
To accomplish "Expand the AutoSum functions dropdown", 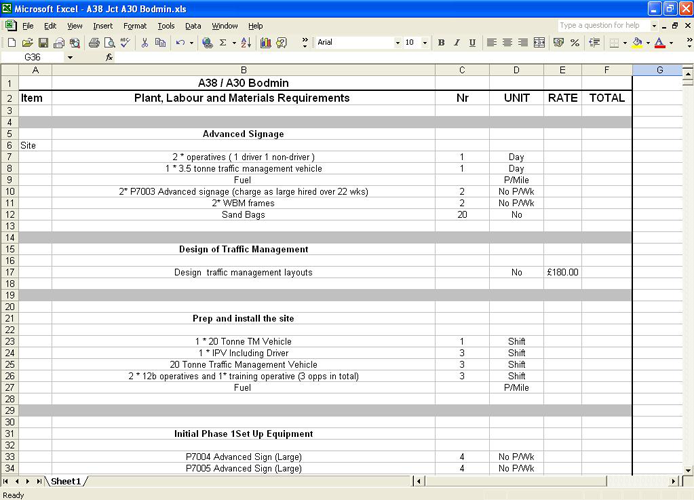I will click(x=234, y=42).
